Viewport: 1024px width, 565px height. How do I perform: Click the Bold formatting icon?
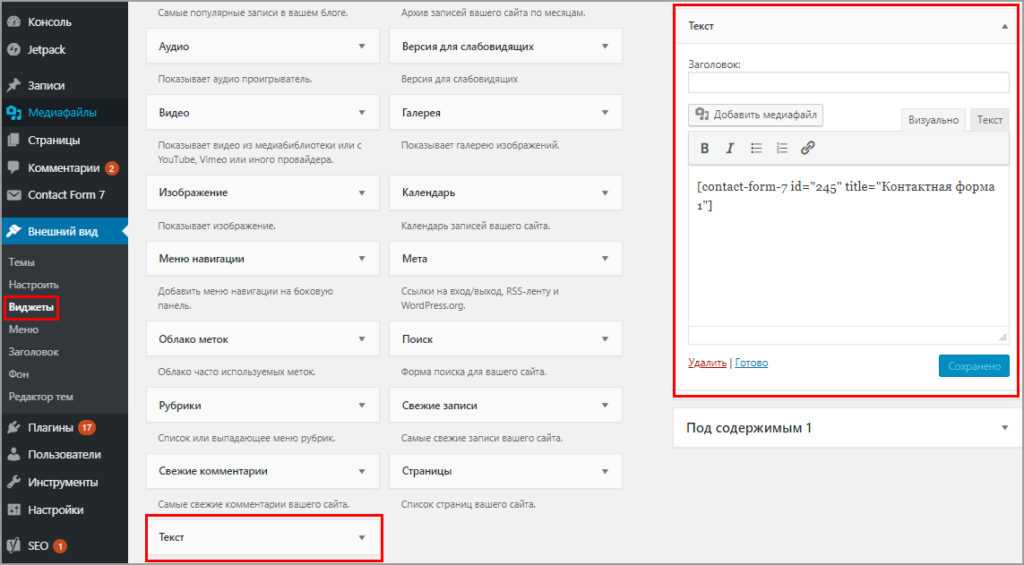click(x=704, y=148)
